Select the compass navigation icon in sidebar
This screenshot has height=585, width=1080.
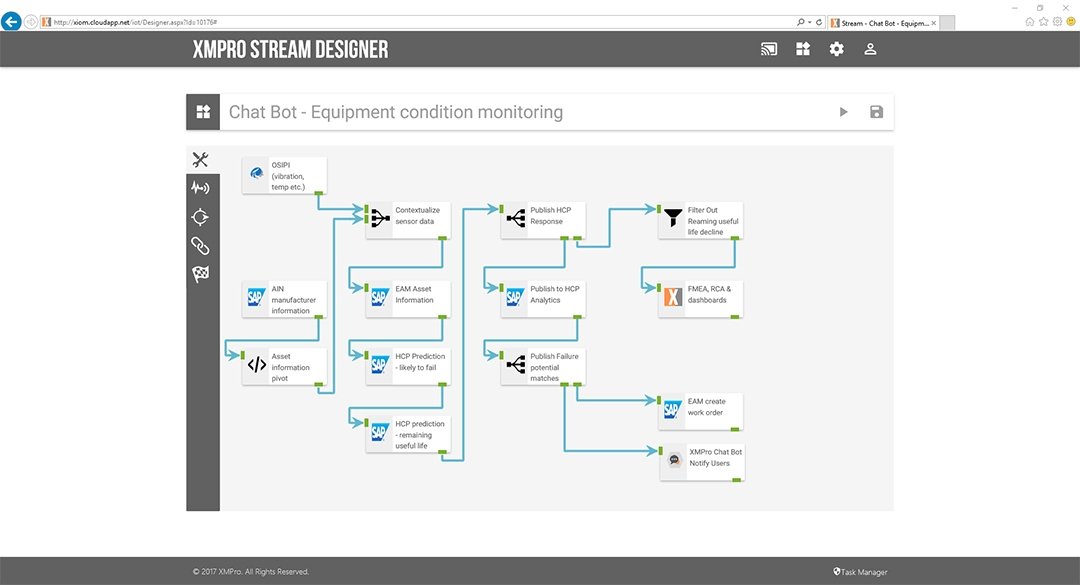tap(200, 216)
